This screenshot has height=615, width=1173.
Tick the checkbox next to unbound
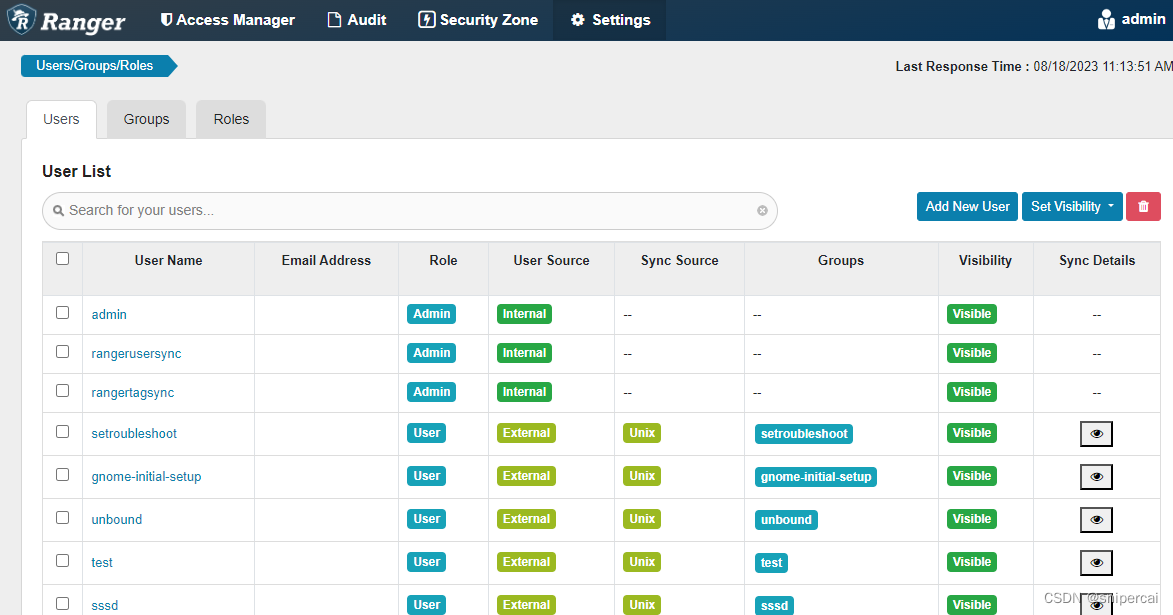[62, 519]
